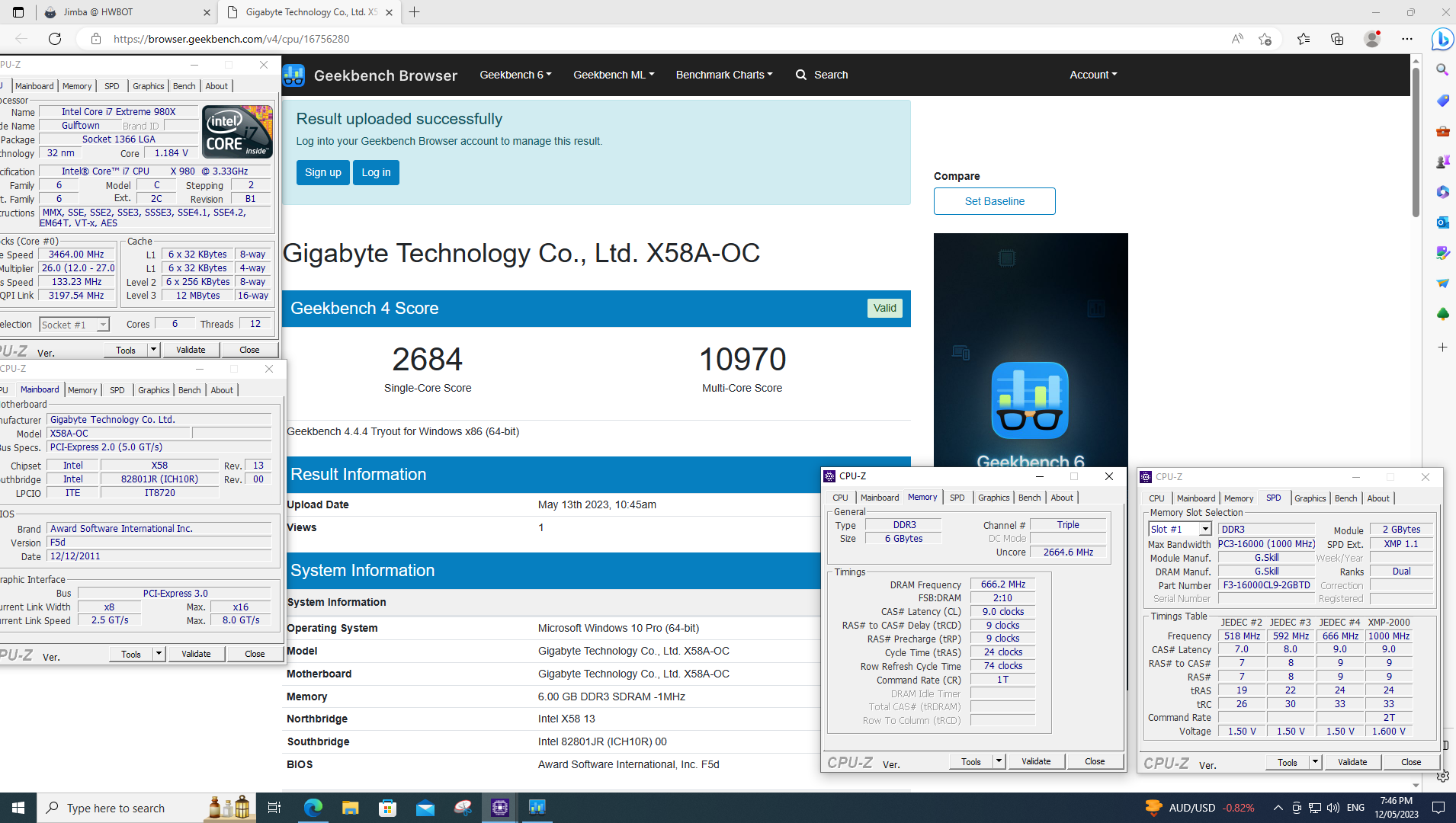
Task: Click Close in SPD CPU-Z window
Action: point(1411,762)
